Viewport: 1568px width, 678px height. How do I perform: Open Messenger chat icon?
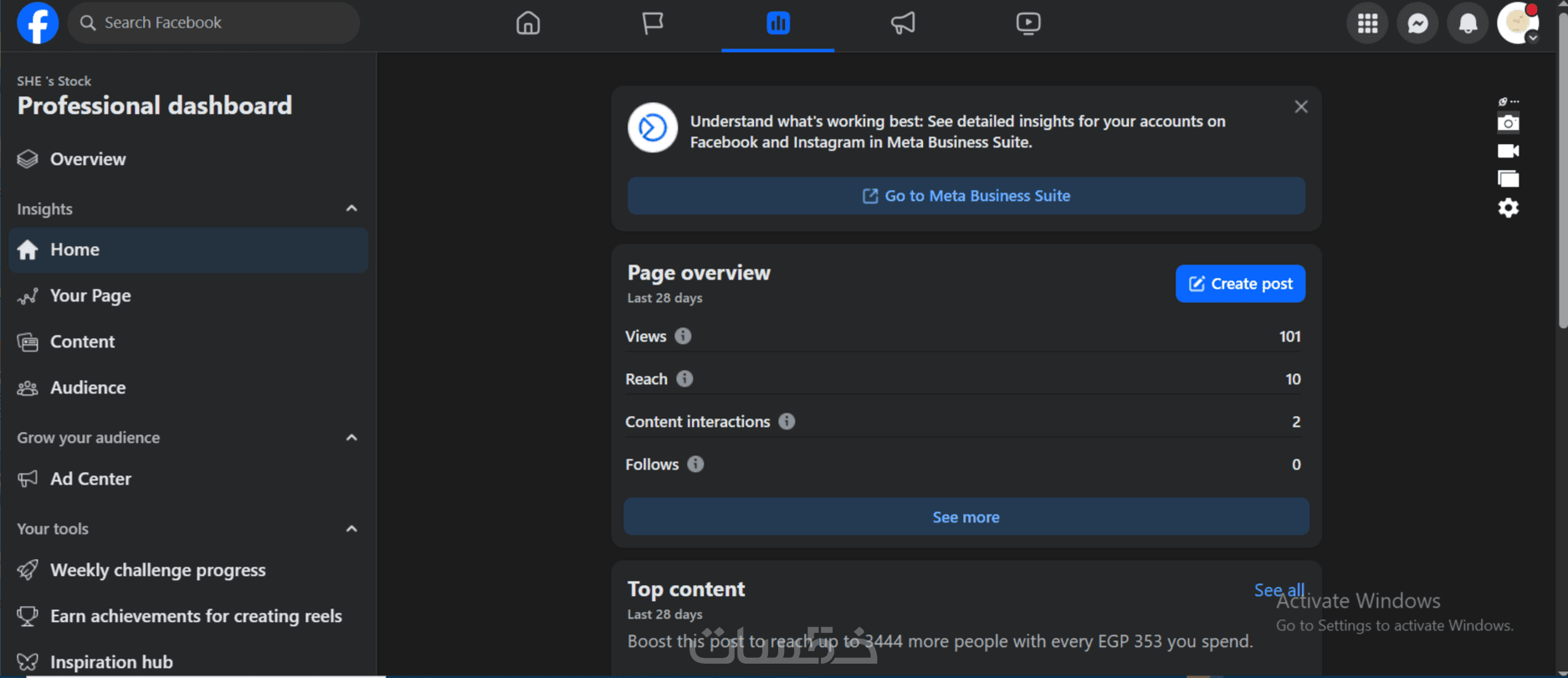pyautogui.click(x=1417, y=23)
